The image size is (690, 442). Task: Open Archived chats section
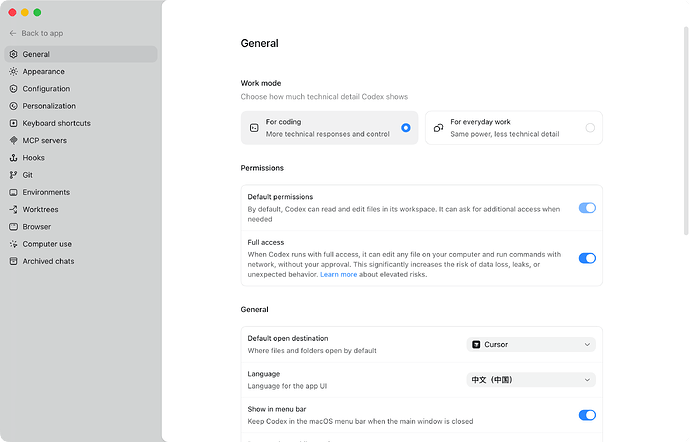[81, 261]
